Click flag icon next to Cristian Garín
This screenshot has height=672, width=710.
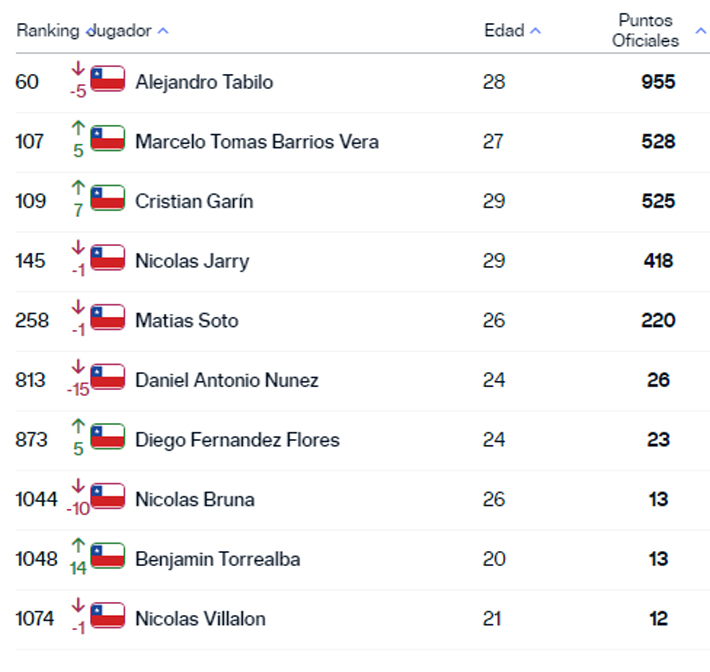tap(108, 198)
